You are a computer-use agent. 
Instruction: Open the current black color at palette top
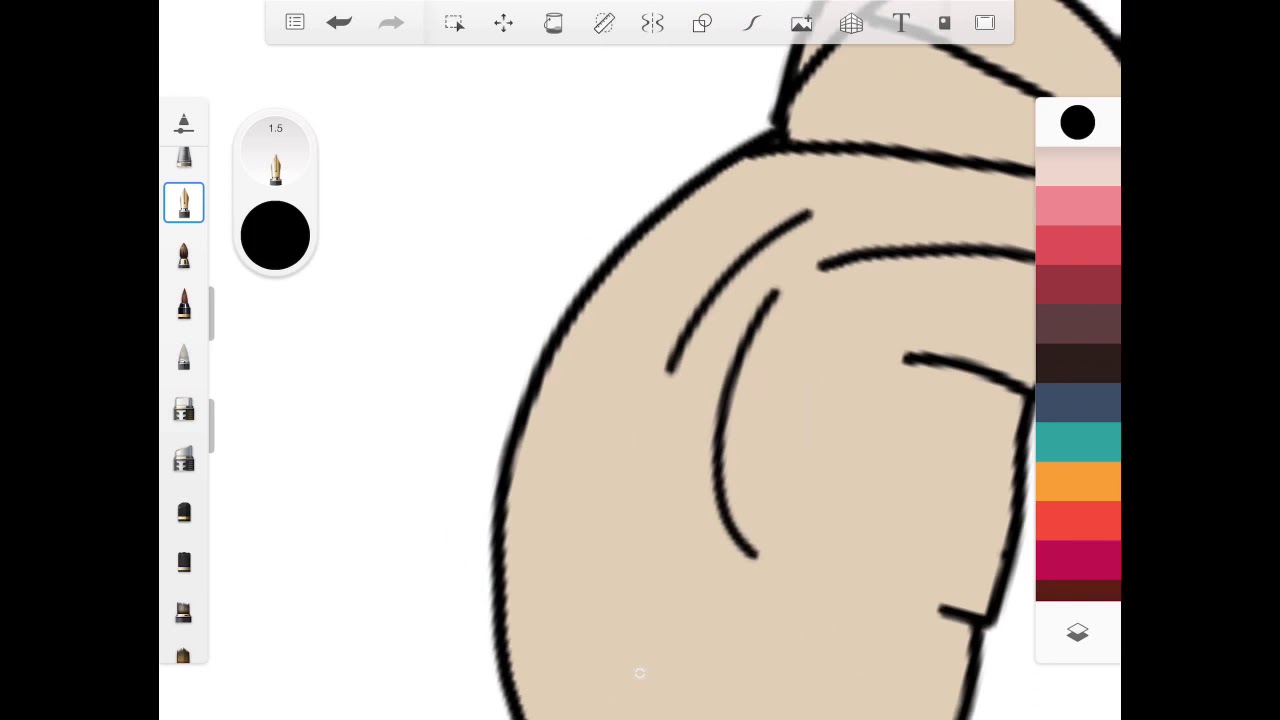tap(1078, 123)
